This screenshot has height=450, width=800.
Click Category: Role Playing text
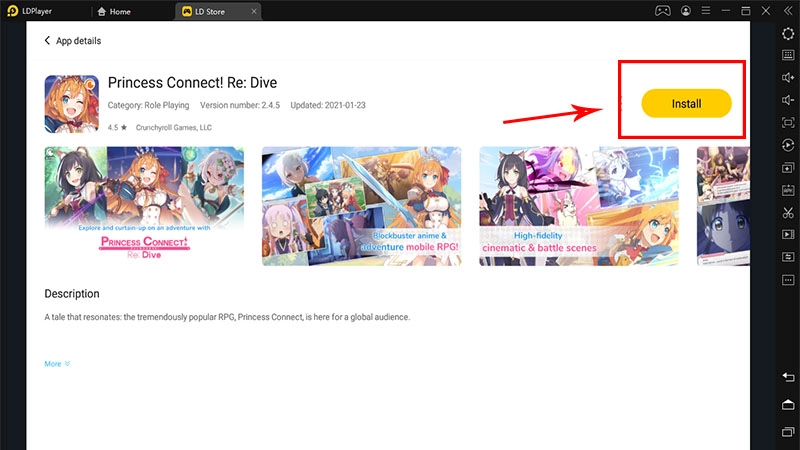[x=148, y=105]
